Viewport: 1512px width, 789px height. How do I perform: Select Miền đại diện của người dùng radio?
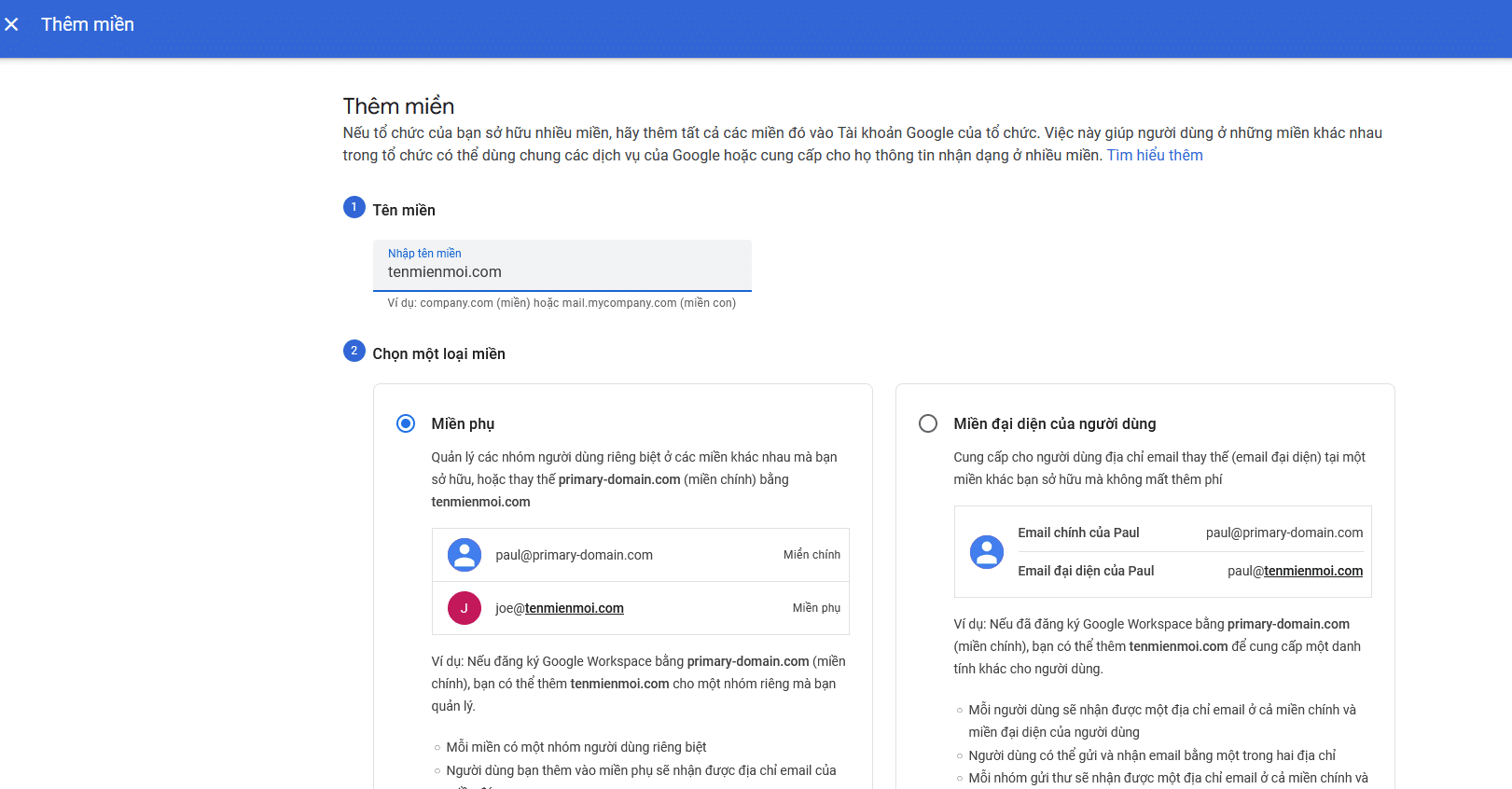(928, 423)
